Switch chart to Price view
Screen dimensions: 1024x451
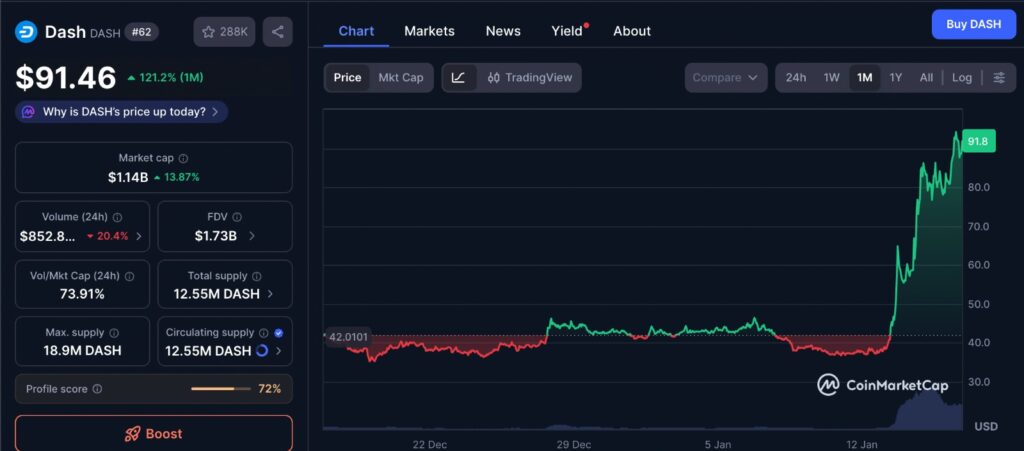click(x=347, y=78)
